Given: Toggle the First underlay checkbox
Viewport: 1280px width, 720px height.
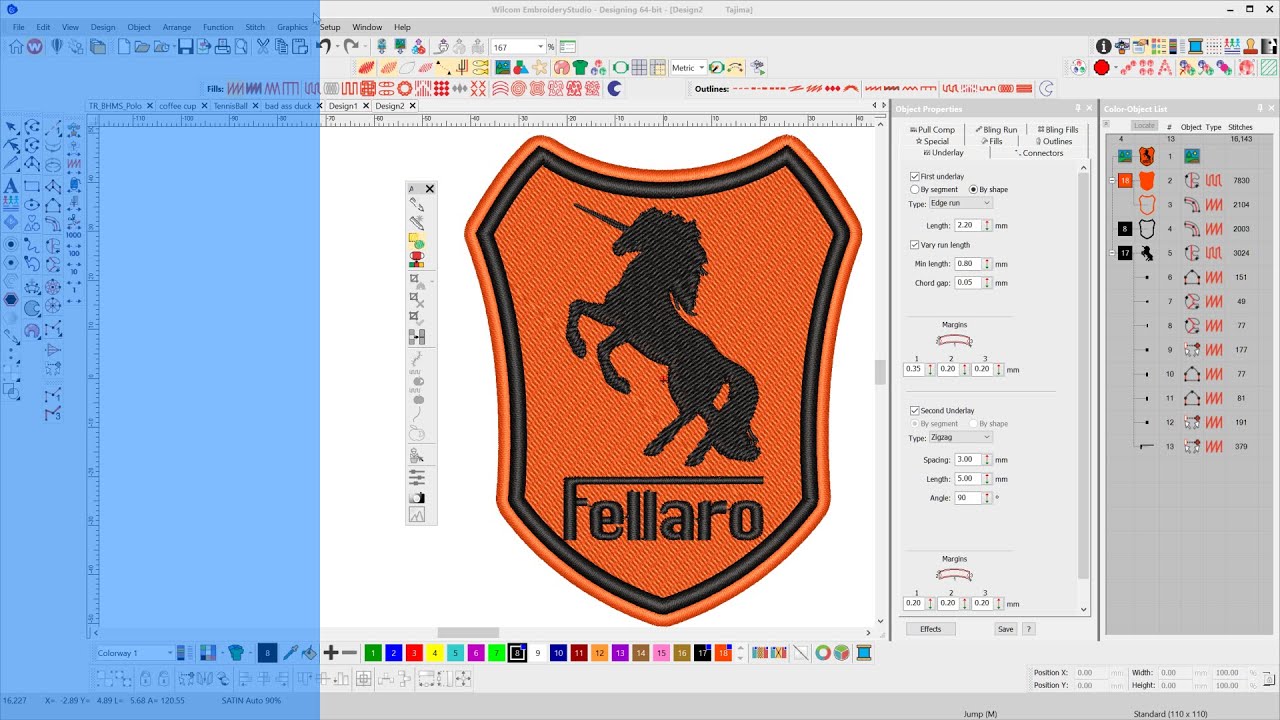Looking at the screenshot, I should pyautogui.click(x=914, y=176).
